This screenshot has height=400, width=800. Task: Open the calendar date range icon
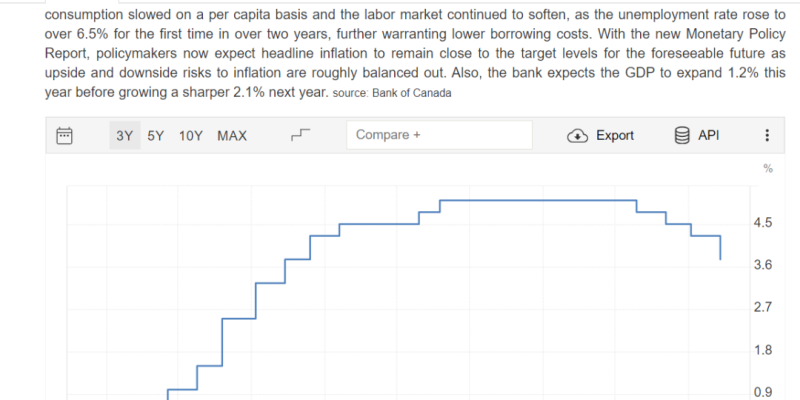(64, 136)
